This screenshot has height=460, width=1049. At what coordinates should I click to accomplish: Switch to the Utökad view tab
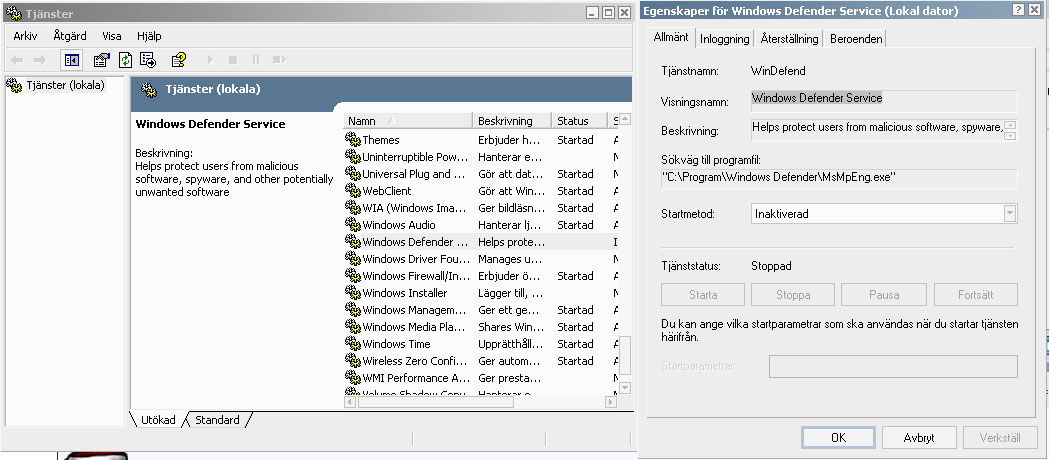[x=158, y=420]
